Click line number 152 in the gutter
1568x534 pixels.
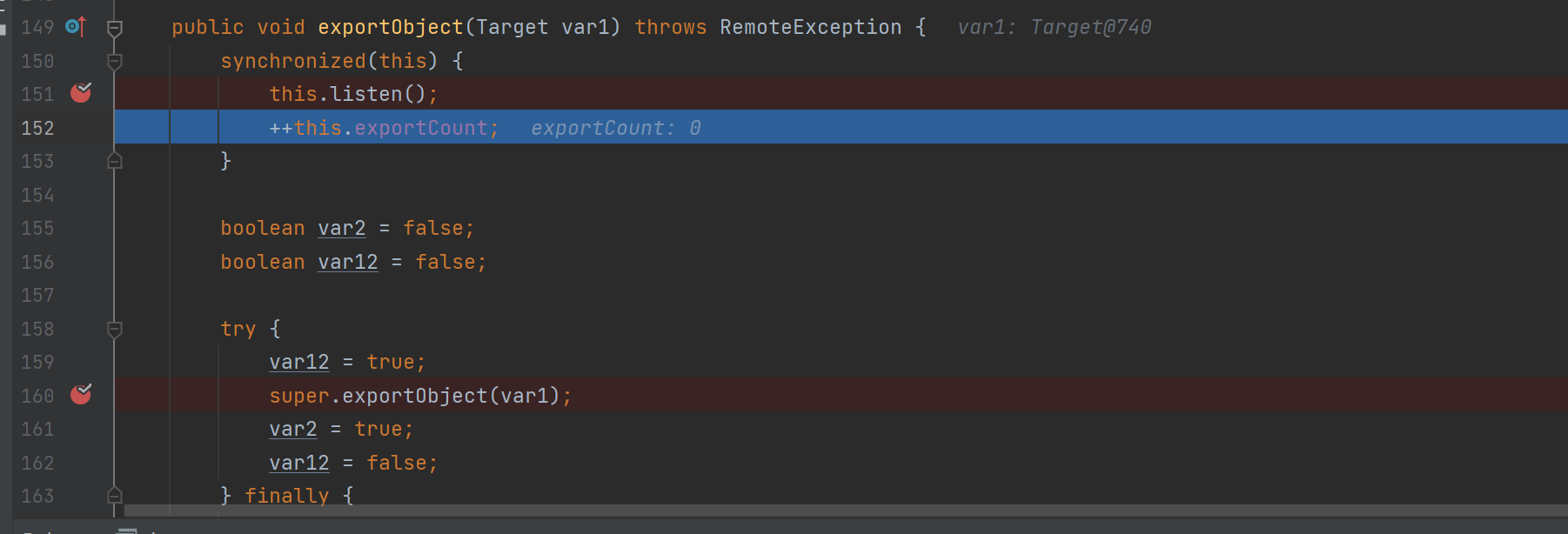click(x=37, y=128)
